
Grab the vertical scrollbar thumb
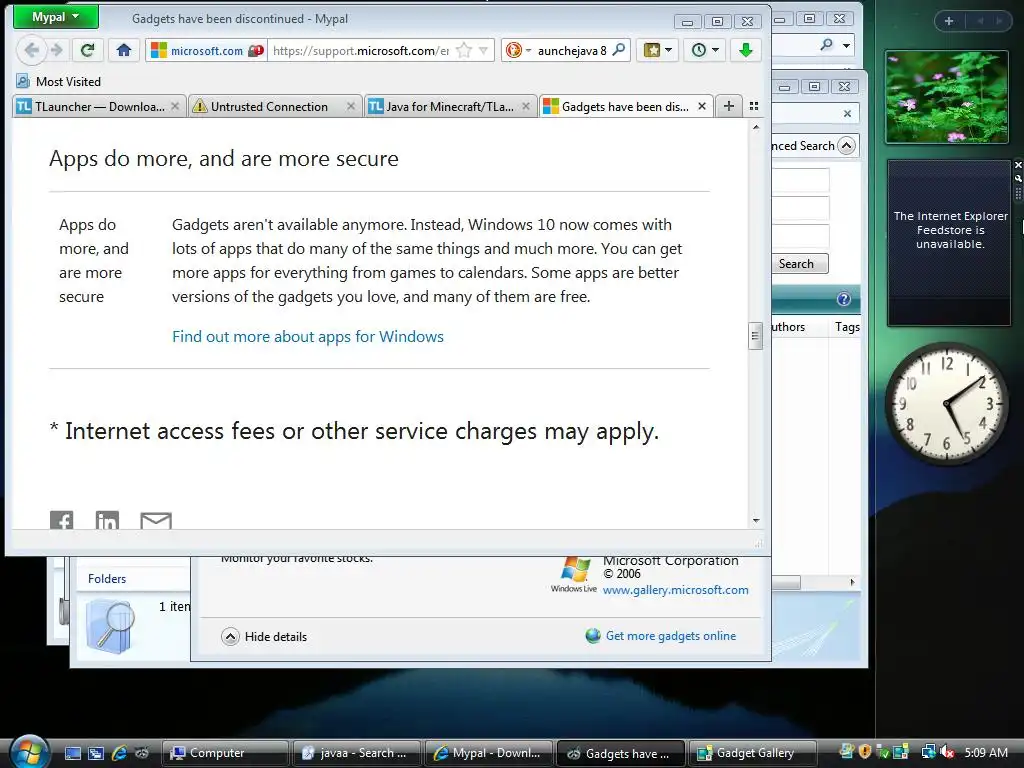click(756, 336)
